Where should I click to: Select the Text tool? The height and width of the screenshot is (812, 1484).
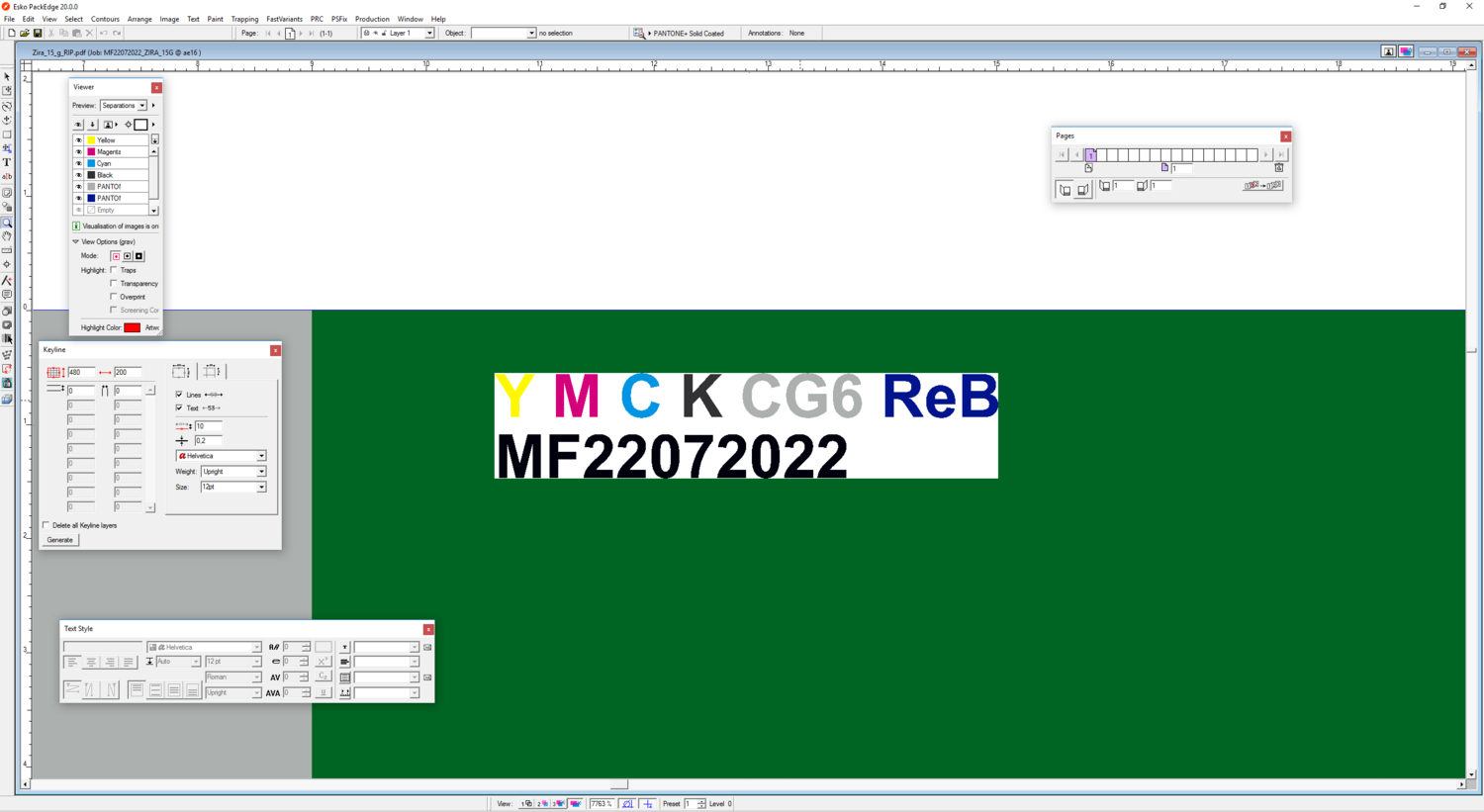(7, 162)
